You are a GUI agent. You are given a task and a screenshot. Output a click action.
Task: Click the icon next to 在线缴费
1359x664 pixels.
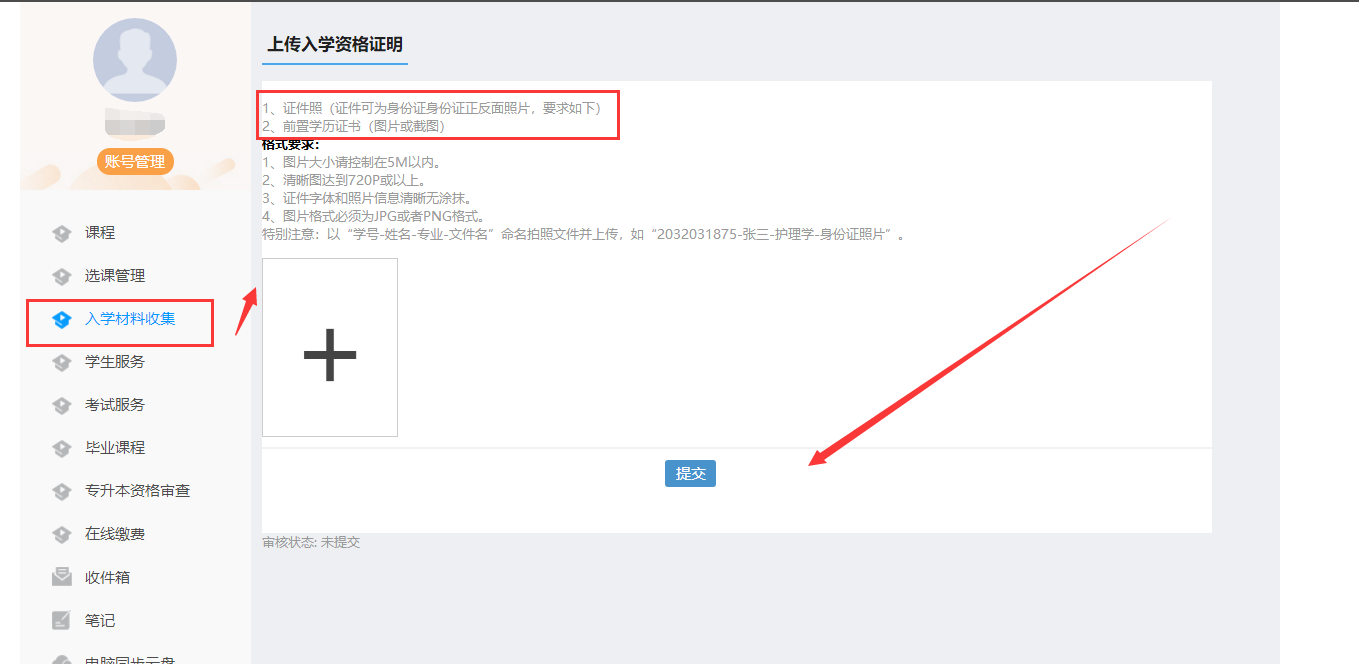point(62,535)
